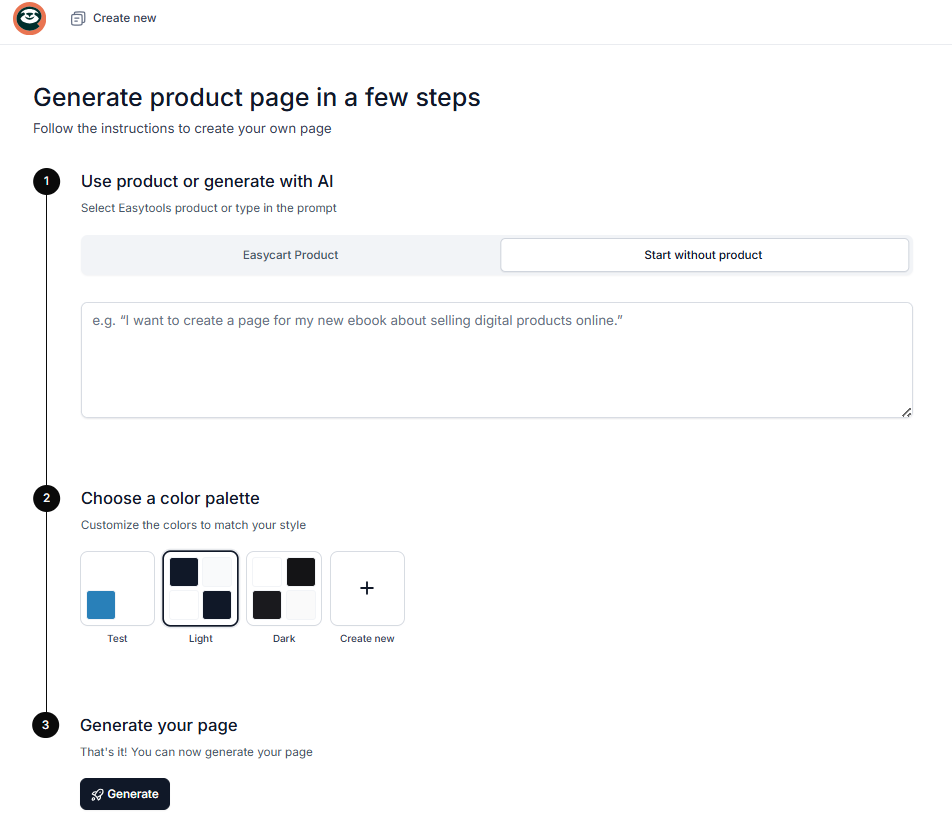Switch to the Easycart Product tab
The height and width of the screenshot is (832, 952).
coord(290,255)
